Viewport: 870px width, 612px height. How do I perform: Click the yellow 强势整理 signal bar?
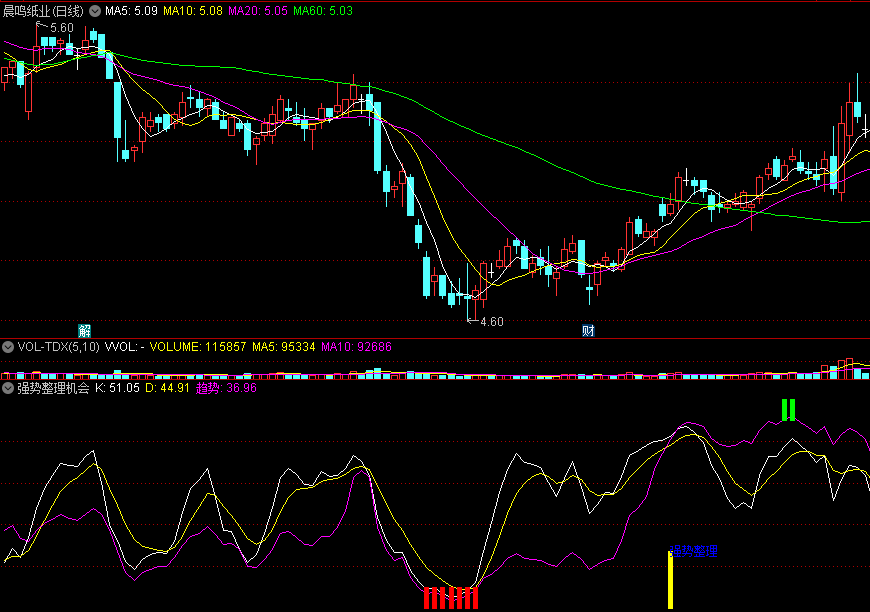pyautogui.click(x=670, y=580)
